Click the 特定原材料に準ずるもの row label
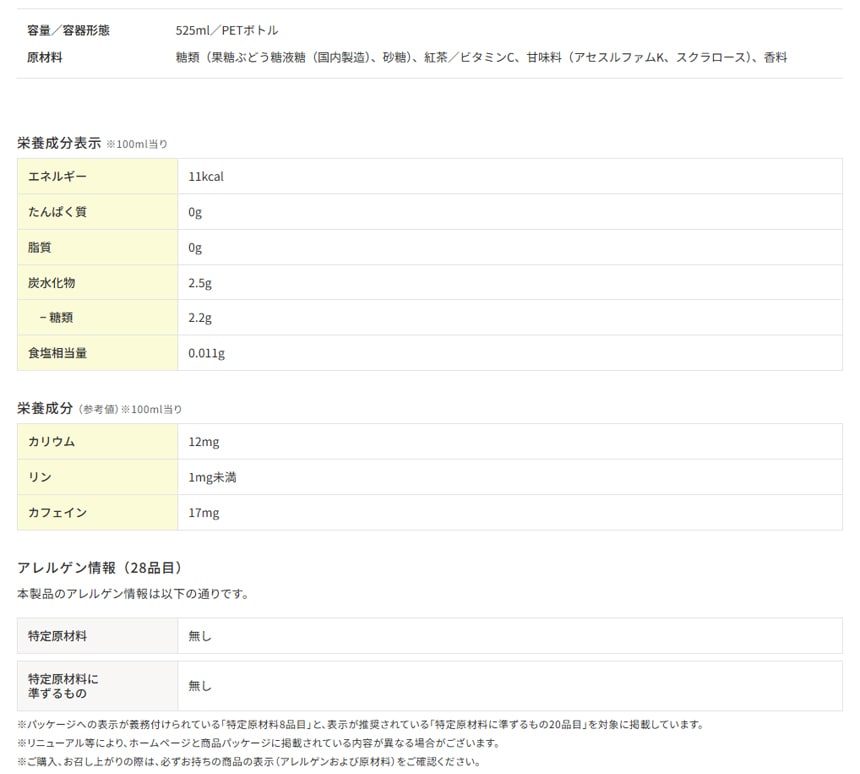The image size is (860, 774). click(x=63, y=686)
